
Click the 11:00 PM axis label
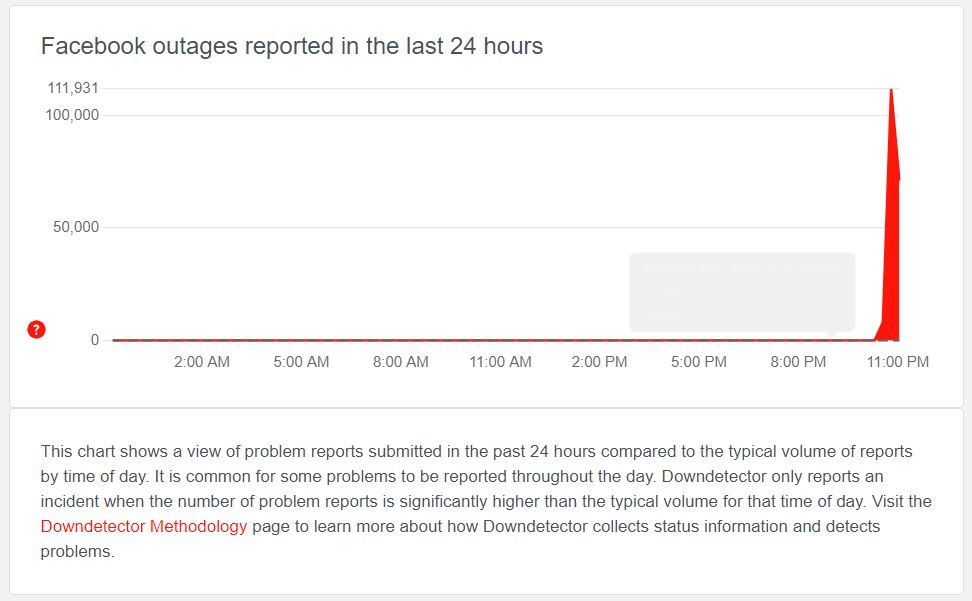click(898, 362)
